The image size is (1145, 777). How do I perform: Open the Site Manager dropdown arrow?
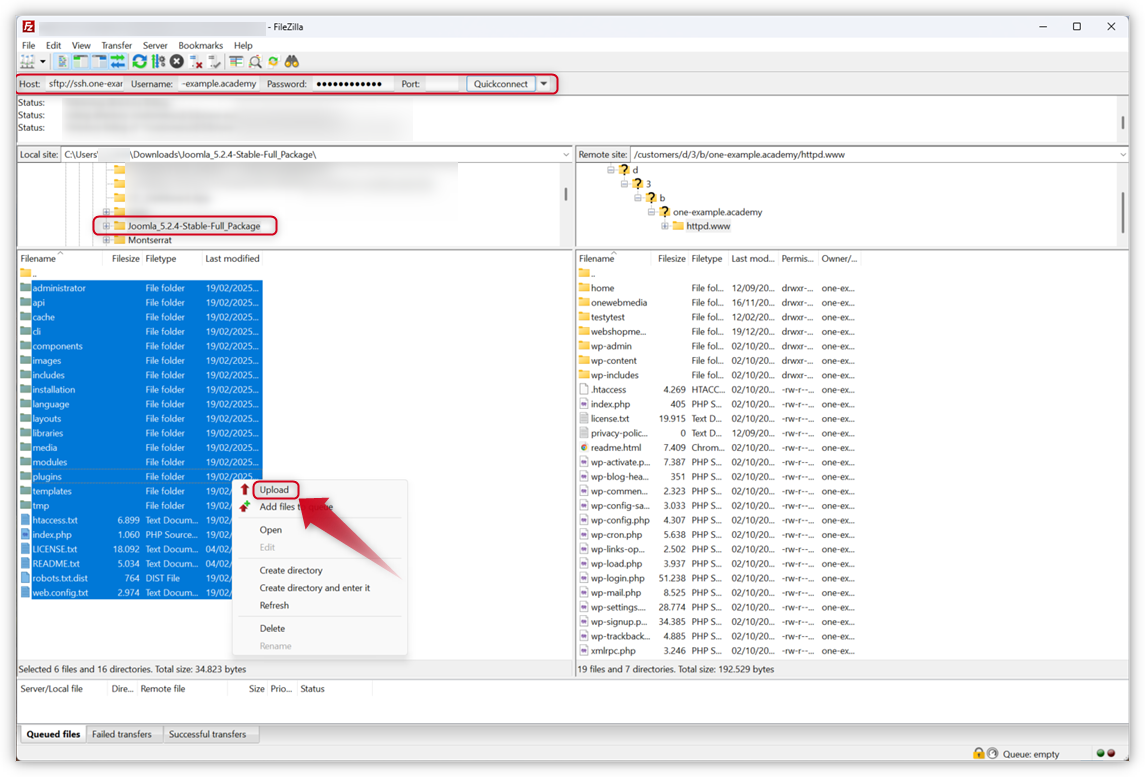[x=43, y=61]
